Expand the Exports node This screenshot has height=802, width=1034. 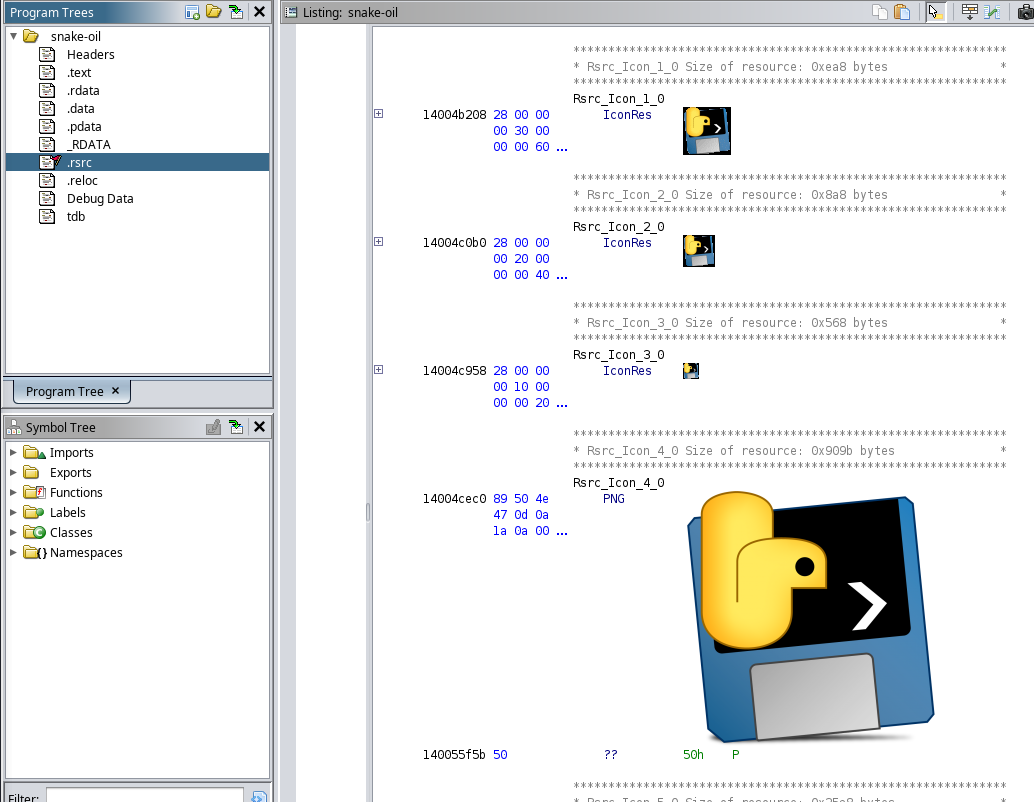pos(13,472)
